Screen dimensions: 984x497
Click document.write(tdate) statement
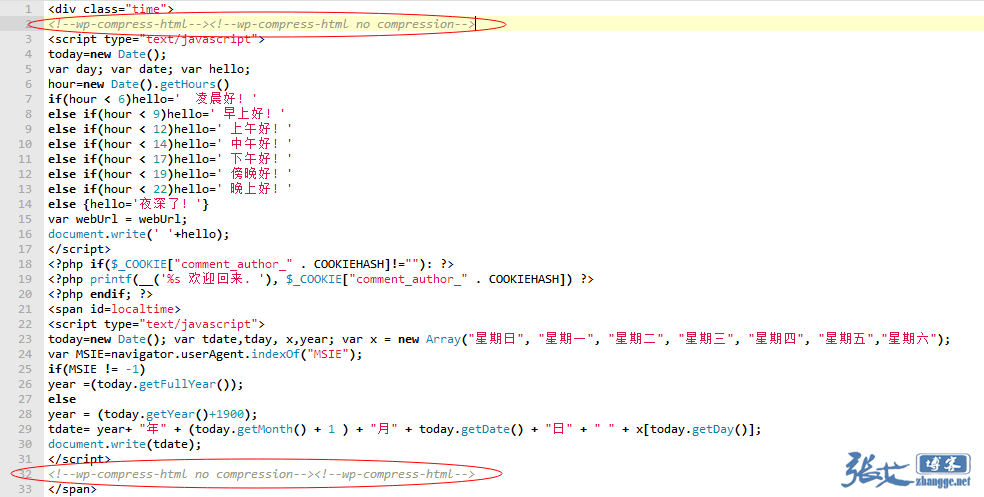click(x=124, y=444)
